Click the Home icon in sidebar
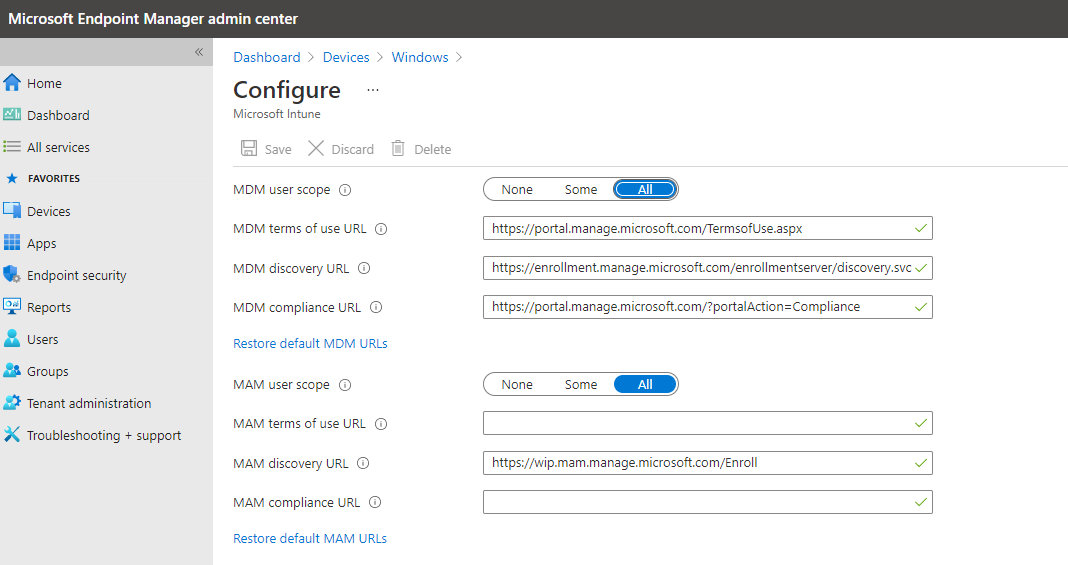 tap(12, 83)
